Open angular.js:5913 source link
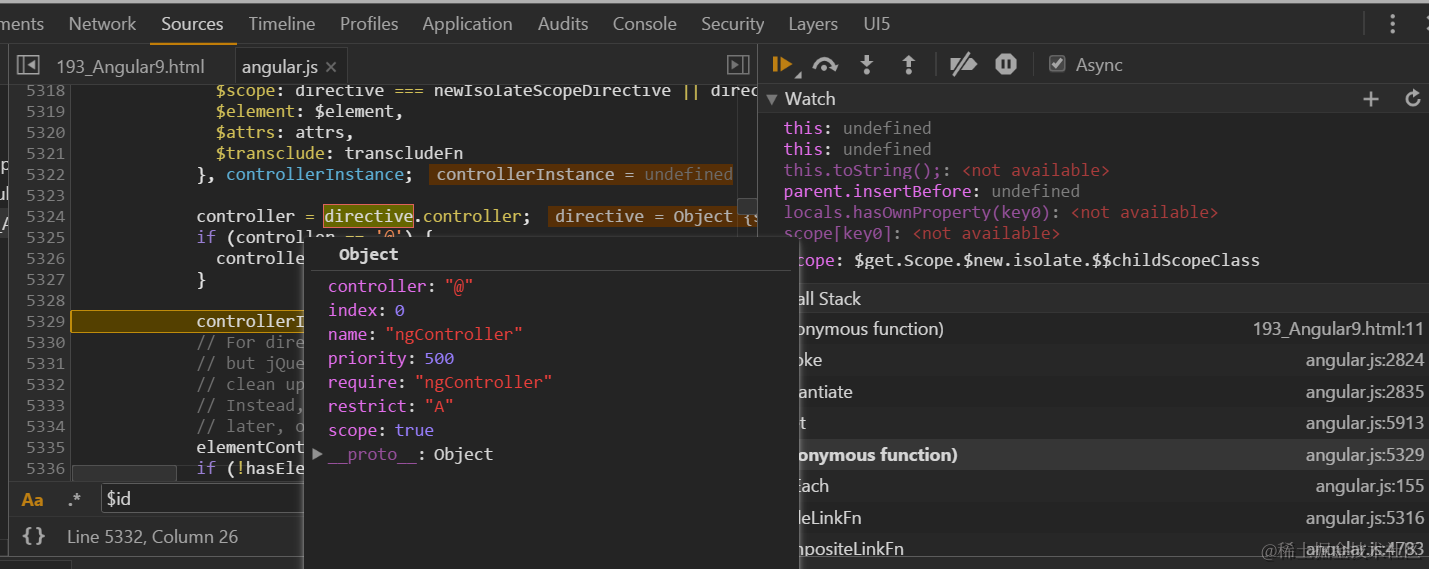This screenshot has height=569, width=1429. (1364, 423)
